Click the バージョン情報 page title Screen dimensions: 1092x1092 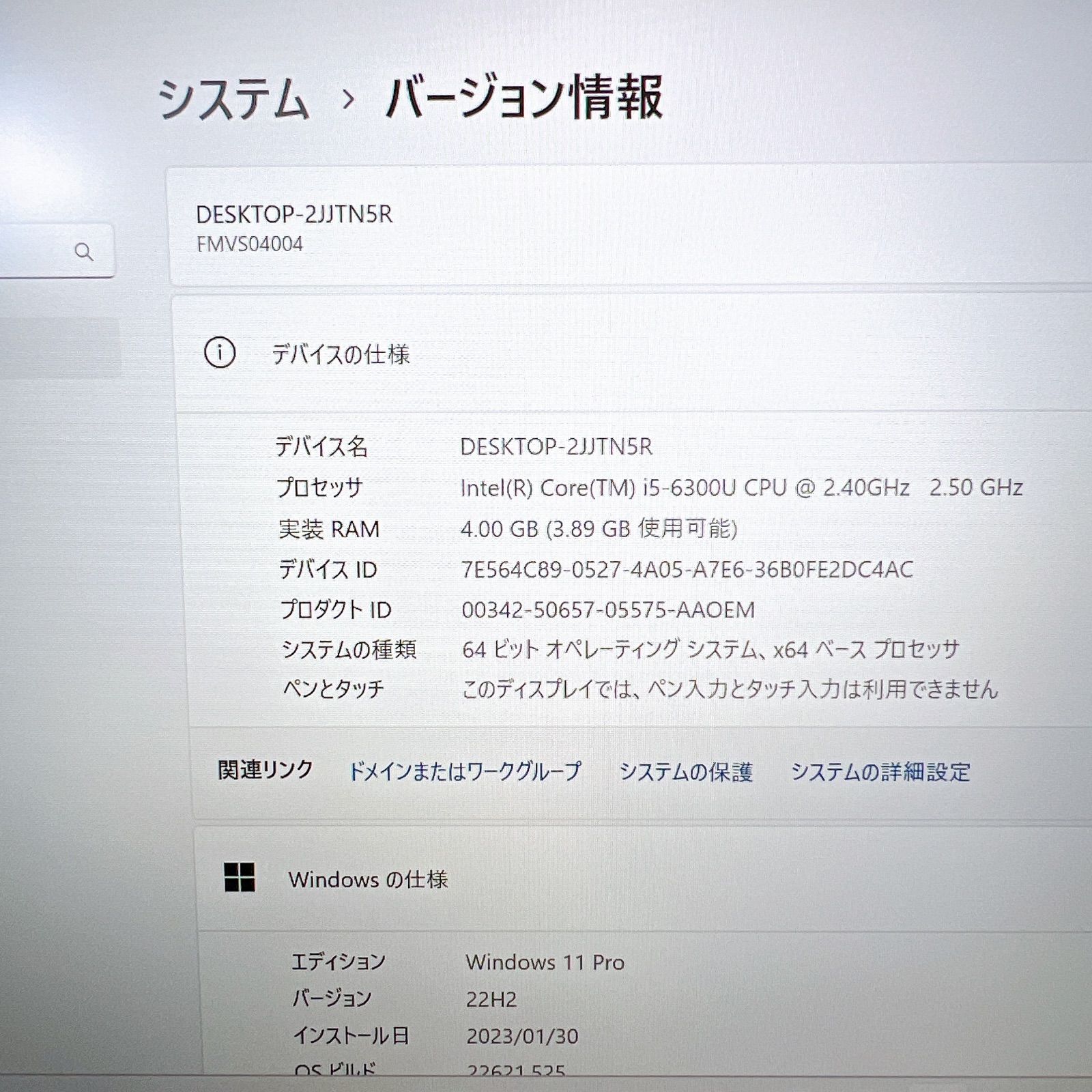click(x=524, y=98)
